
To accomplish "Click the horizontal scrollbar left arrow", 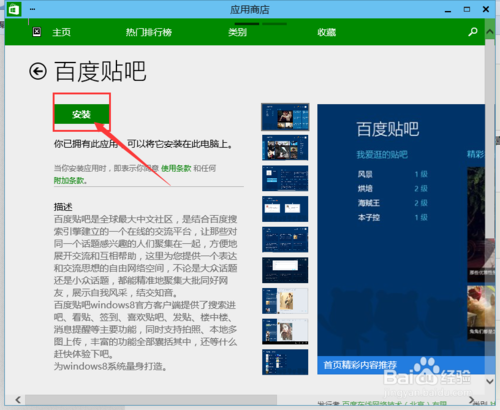I will (x=18, y=399).
